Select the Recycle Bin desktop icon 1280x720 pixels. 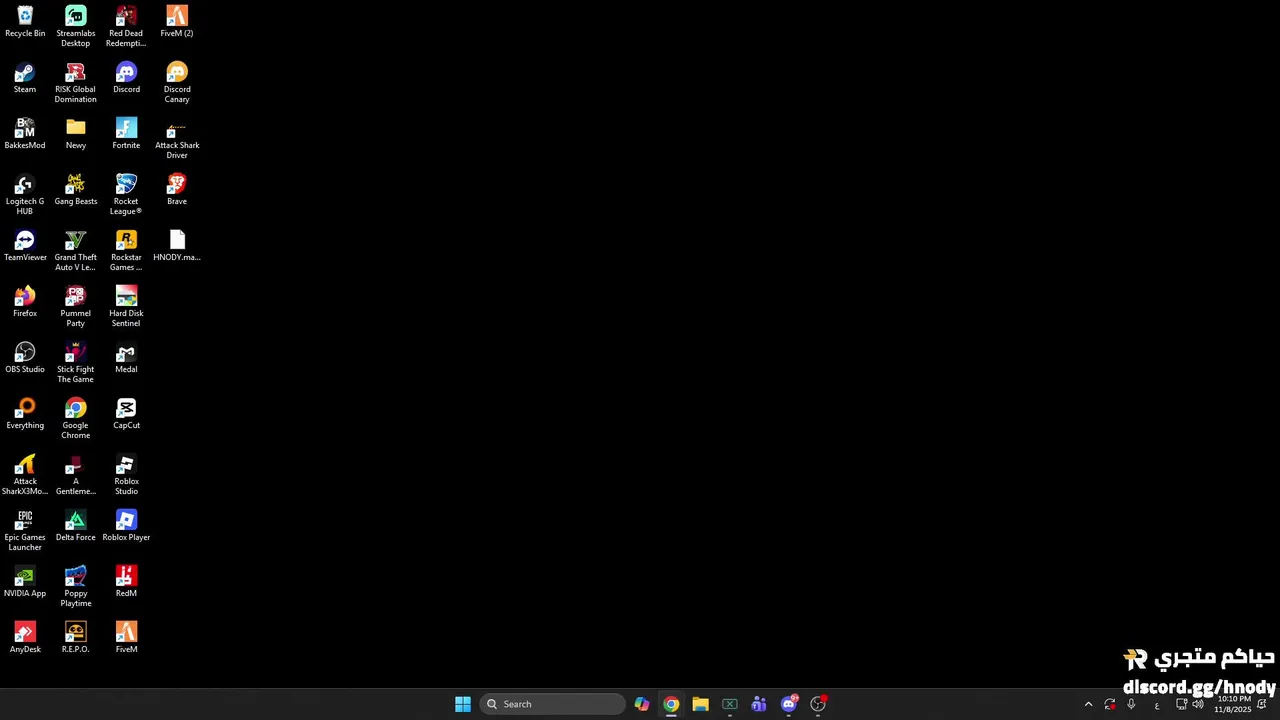tap(25, 22)
